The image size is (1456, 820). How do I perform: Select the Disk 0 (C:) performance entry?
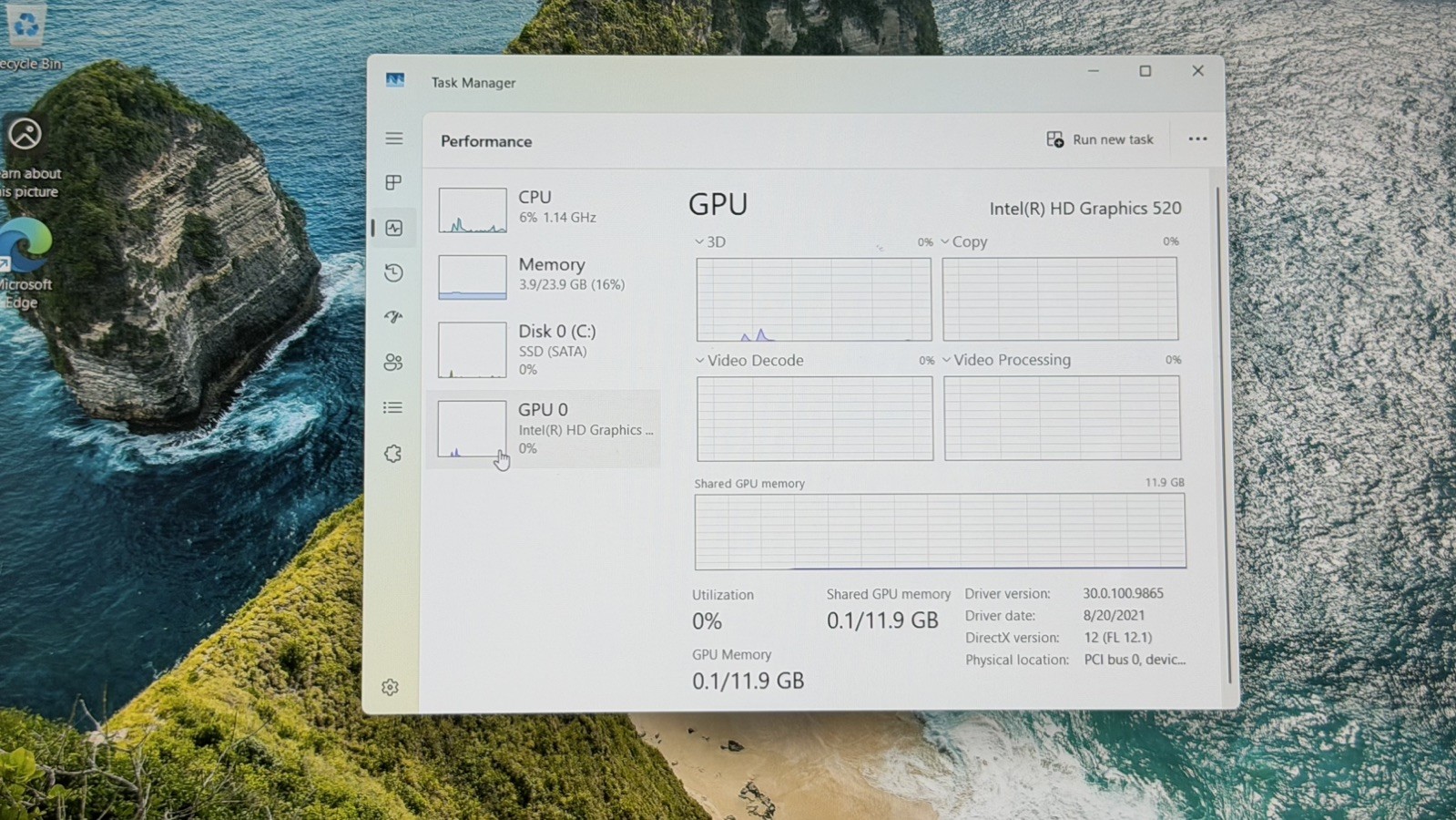[544, 350]
